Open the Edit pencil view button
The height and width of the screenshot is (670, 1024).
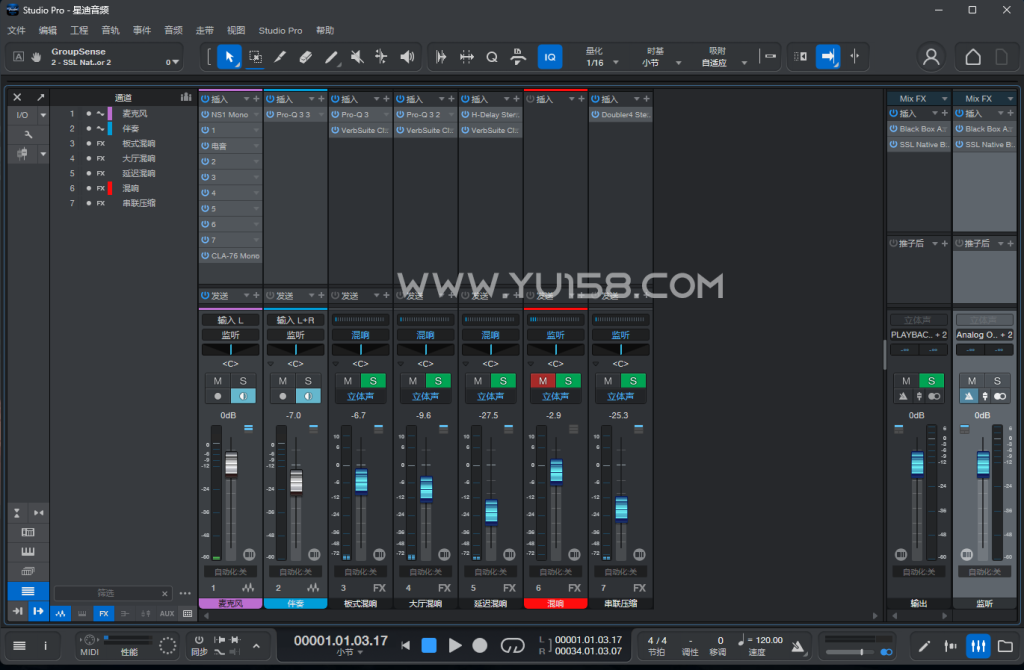point(924,646)
